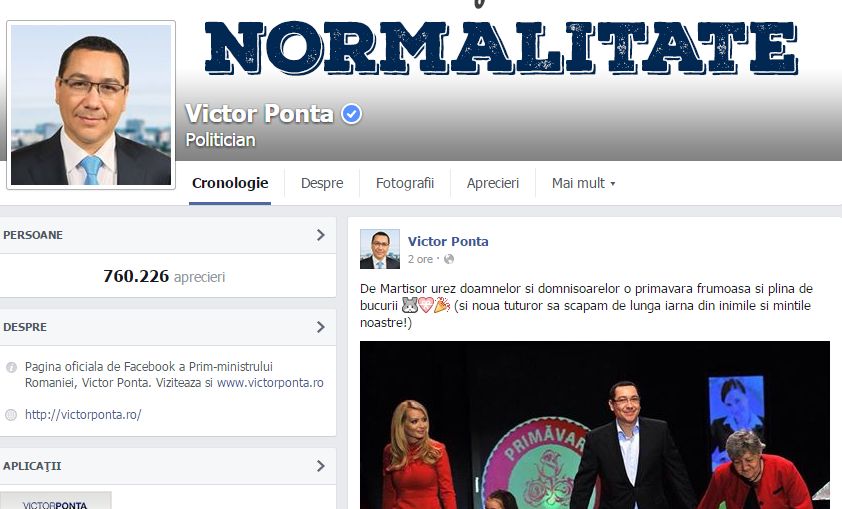Viewport: 842px width, 509px height.
Task: Click Victor Ponta post author name
Action: click(448, 242)
